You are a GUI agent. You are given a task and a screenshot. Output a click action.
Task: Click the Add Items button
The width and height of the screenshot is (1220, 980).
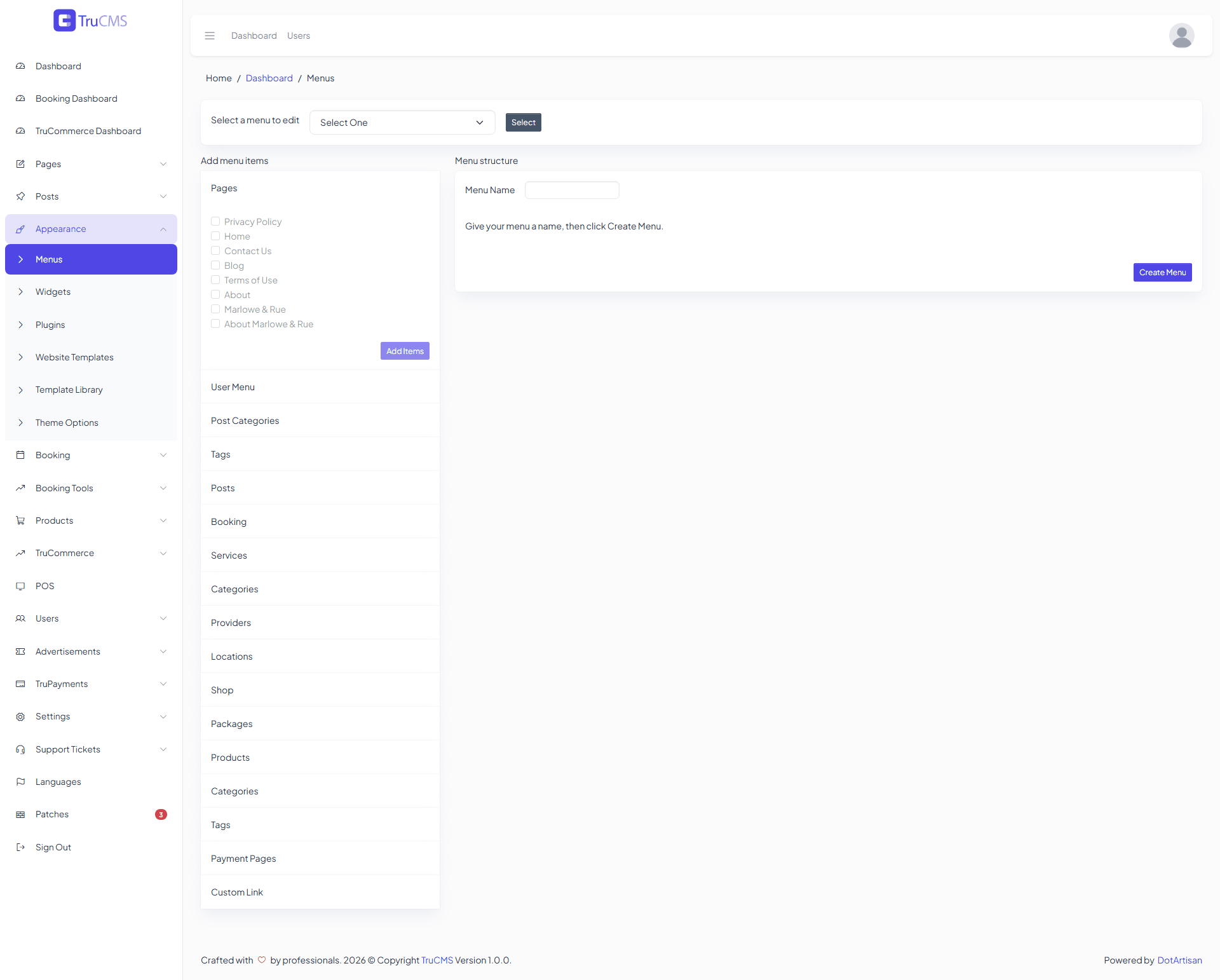point(405,351)
